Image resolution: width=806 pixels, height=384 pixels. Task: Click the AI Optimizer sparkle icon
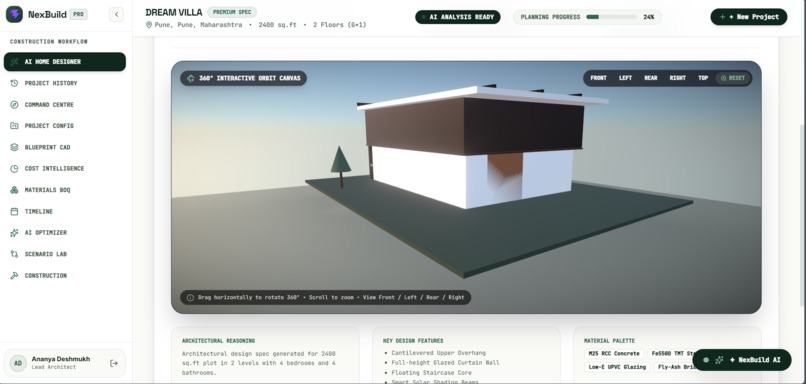[14, 233]
